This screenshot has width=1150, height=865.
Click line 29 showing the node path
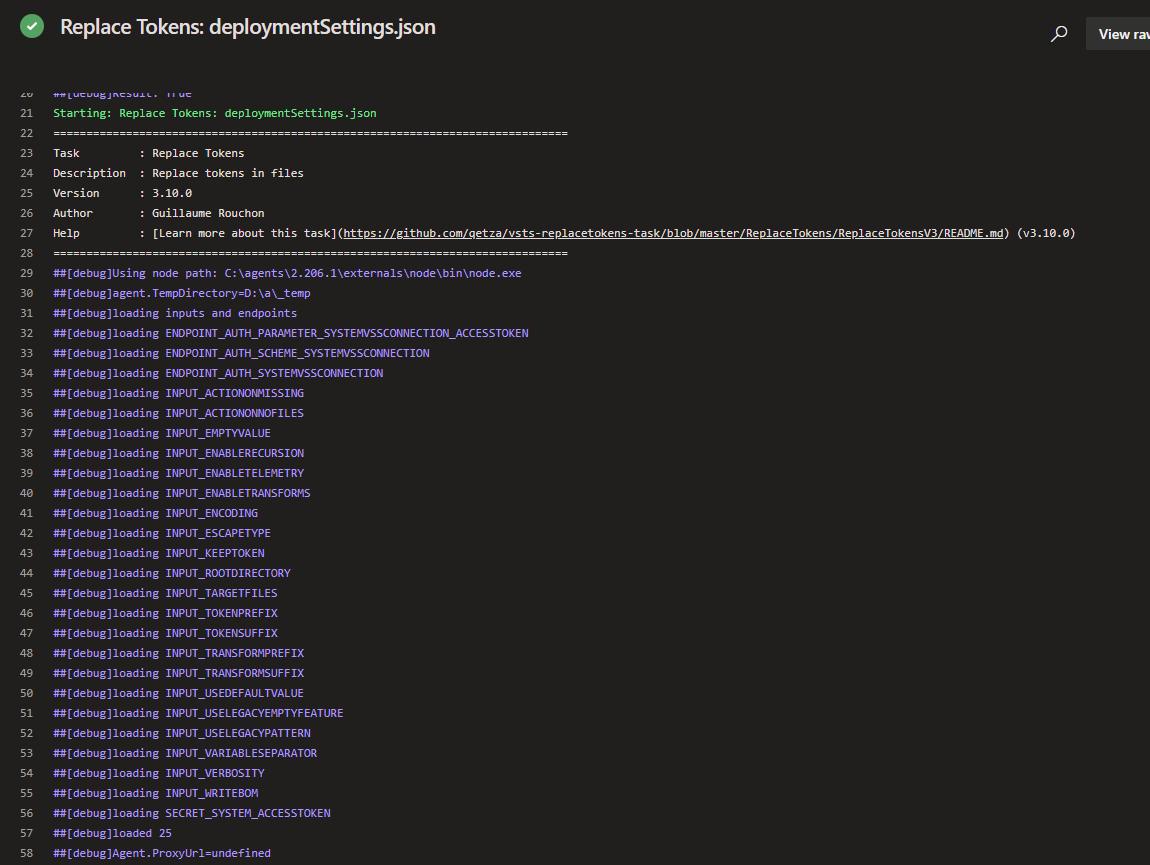(x=286, y=272)
